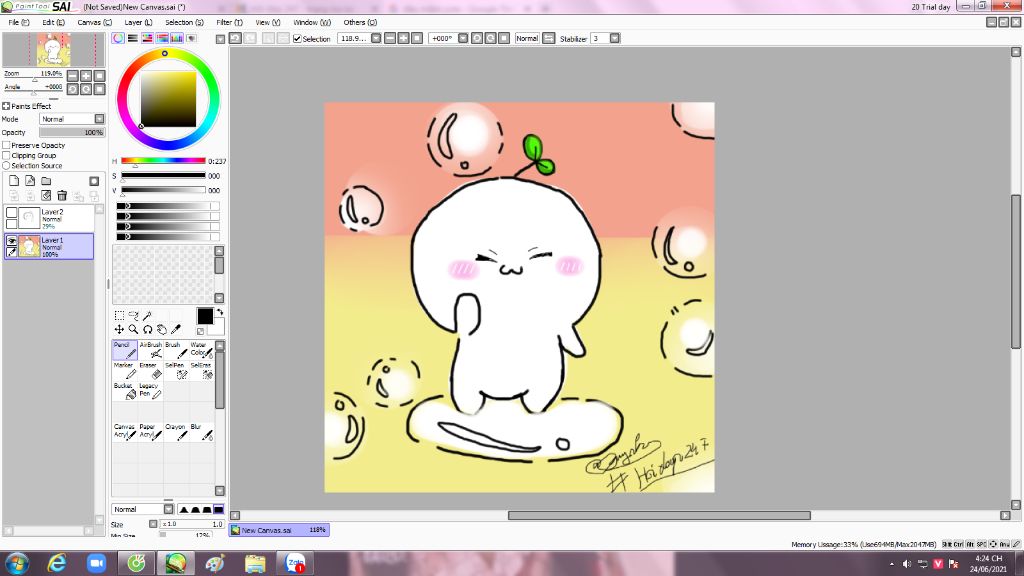Hide Layer1 via its eye icon
Viewport: 1024px width, 576px height.
tap(11, 240)
